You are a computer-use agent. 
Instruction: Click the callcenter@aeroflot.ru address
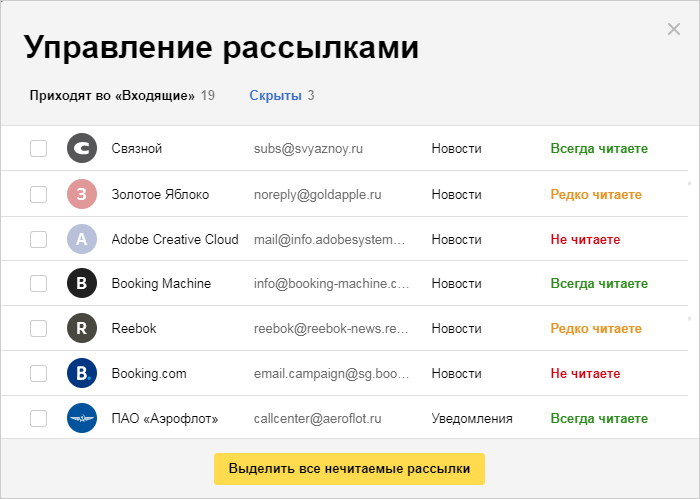click(318, 418)
